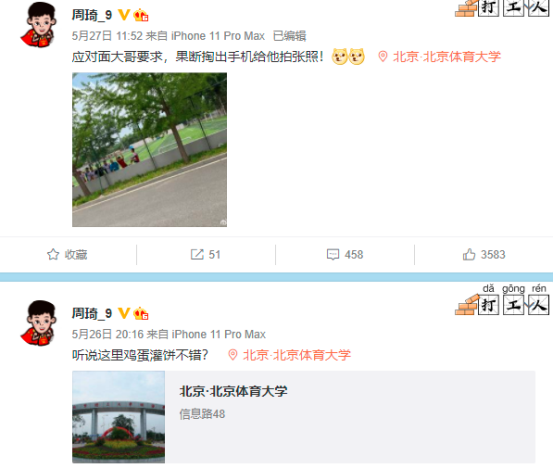This screenshot has height=469, width=554.
Task: Click the favorite star icon on first post
Action: pyautogui.click(x=53, y=254)
